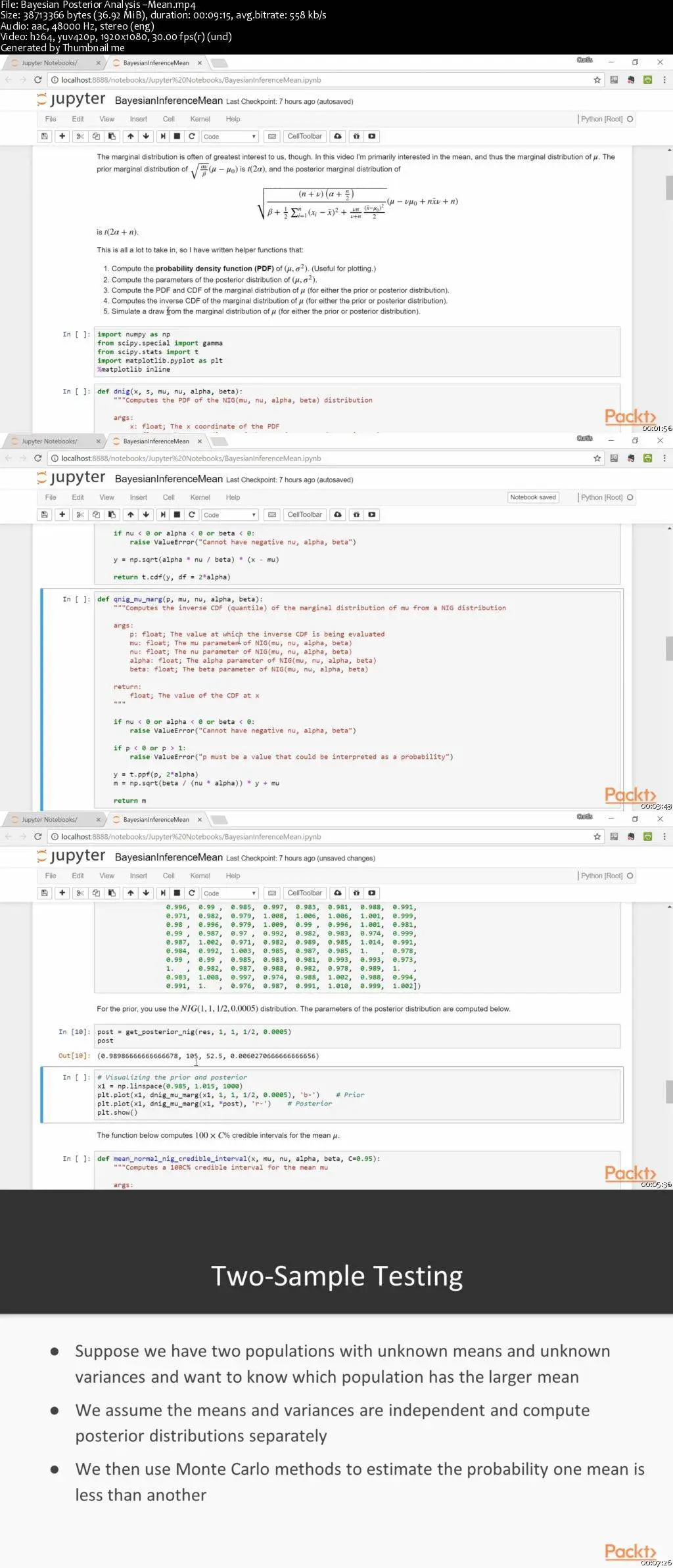Save the notebook in the 00:01:56 frame
Image resolution: width=673 pixels, height=1568 pixels.
(45, 137)
